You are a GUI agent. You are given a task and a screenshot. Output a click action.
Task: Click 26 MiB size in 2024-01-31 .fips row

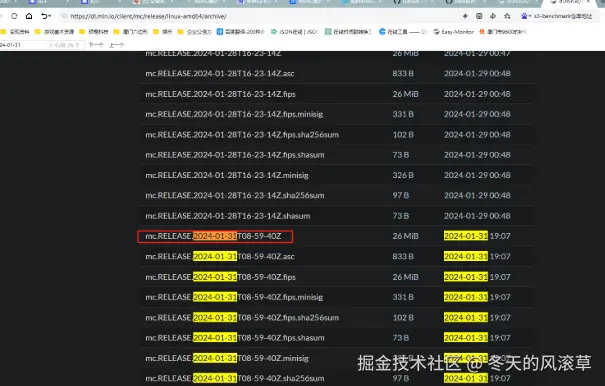point(406,277)
